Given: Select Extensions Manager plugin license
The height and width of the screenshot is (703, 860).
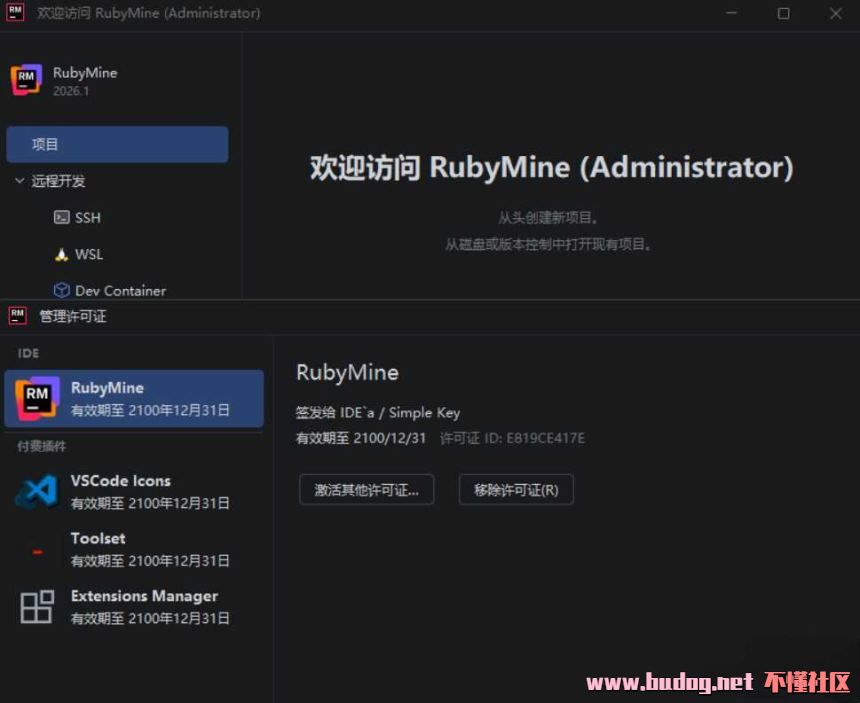Looking at the screenshot, I should (134, 607).
